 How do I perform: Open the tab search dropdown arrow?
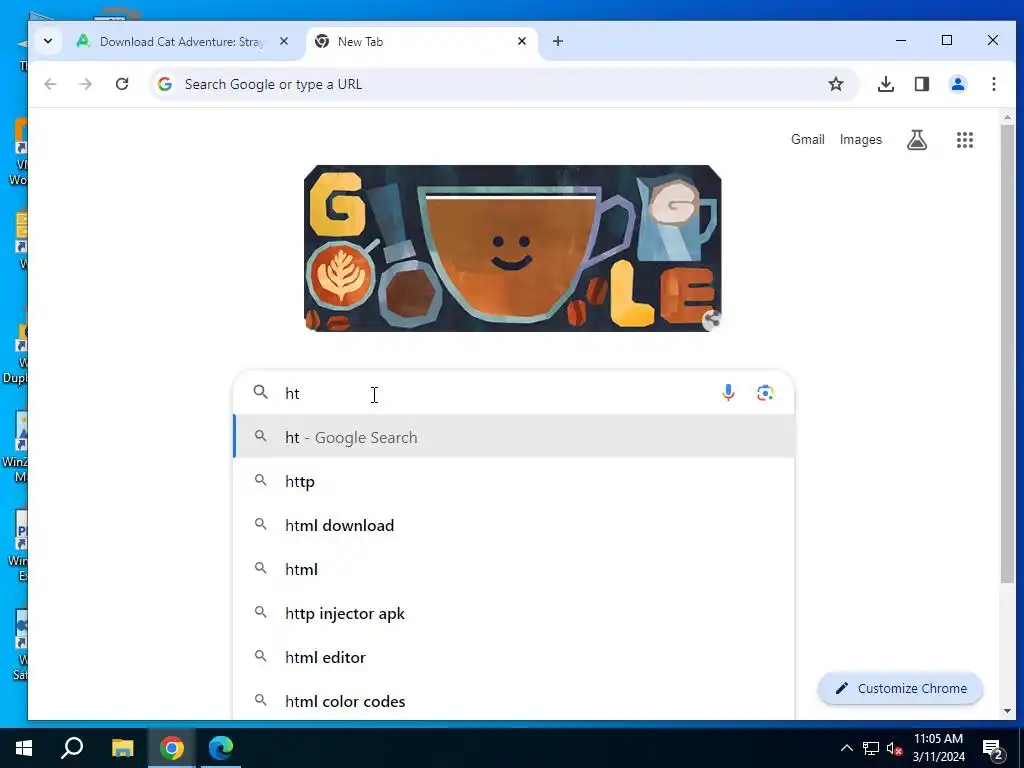pyautogui.click(x=48, y=41)
